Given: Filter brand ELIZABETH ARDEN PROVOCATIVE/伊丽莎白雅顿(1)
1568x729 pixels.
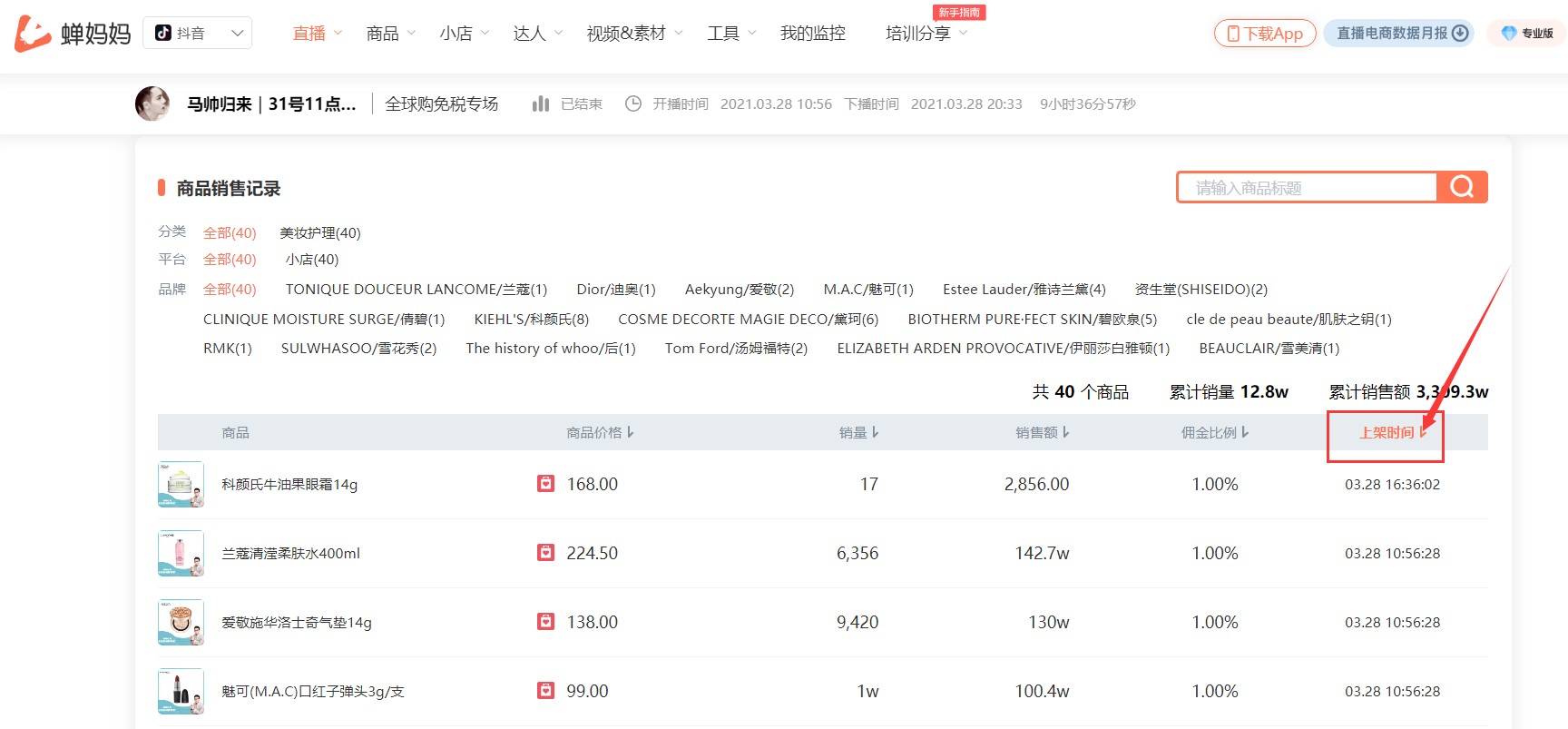Looking at the screenshot, I should pos(1004,349).
